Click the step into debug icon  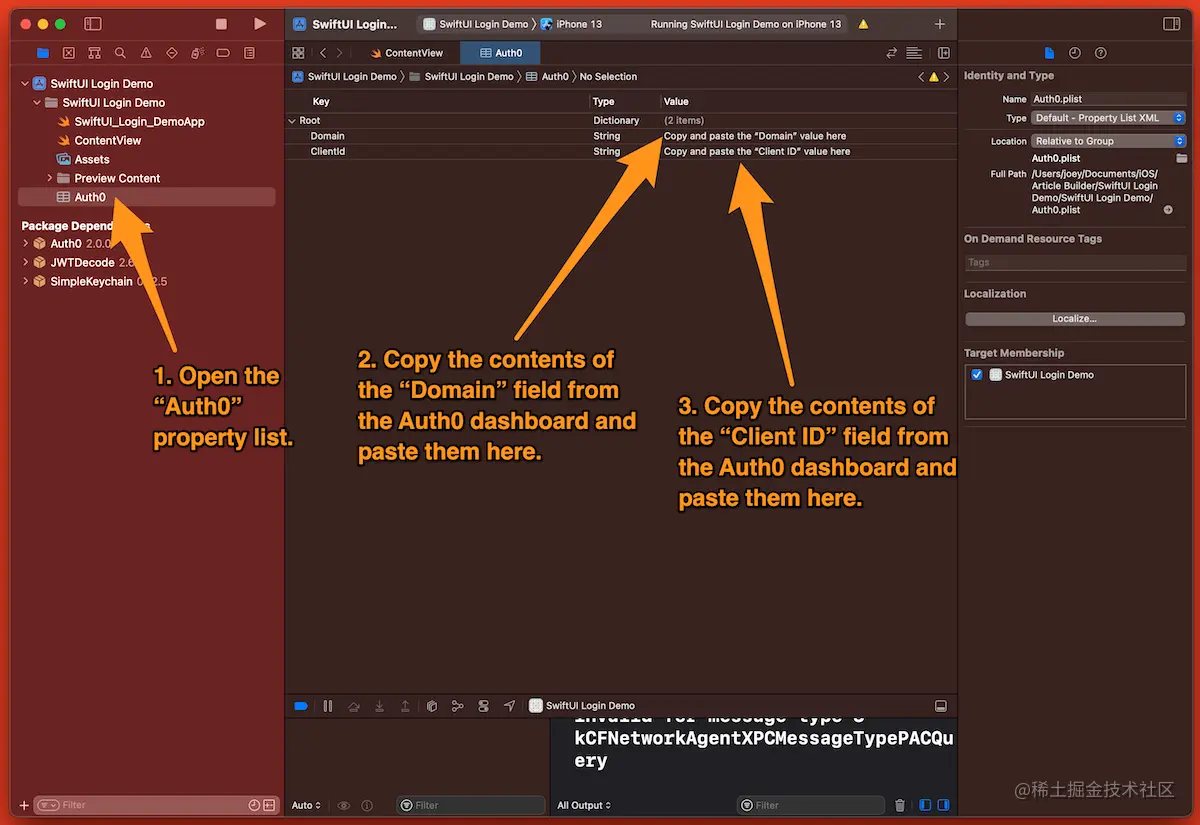[380, 706]
